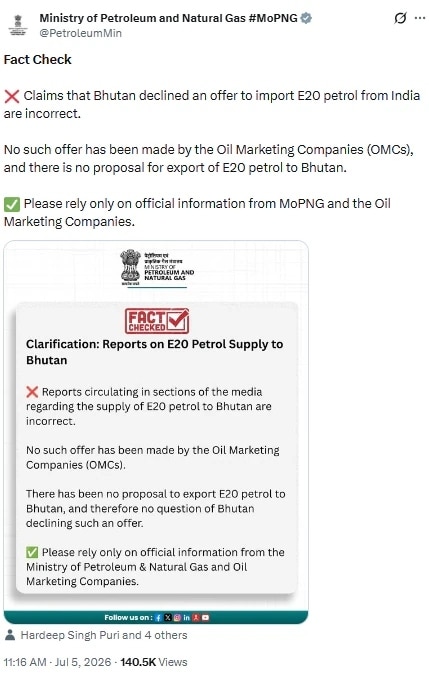This screenshot has width=429, height=679.
Task: Click the Fact Checked red stamp graphic
Action: 157,321
